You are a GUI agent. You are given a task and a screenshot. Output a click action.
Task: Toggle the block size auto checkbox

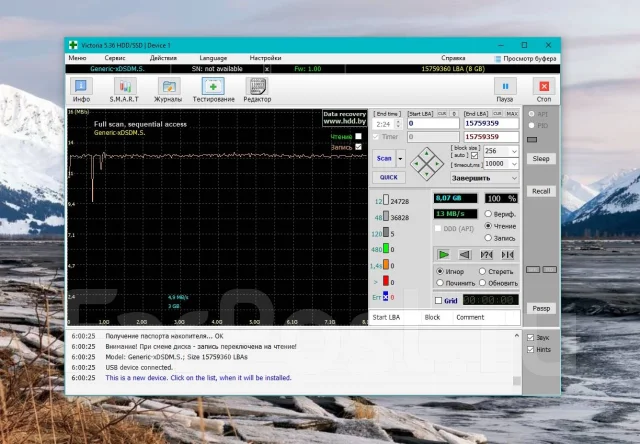(474, 155)
